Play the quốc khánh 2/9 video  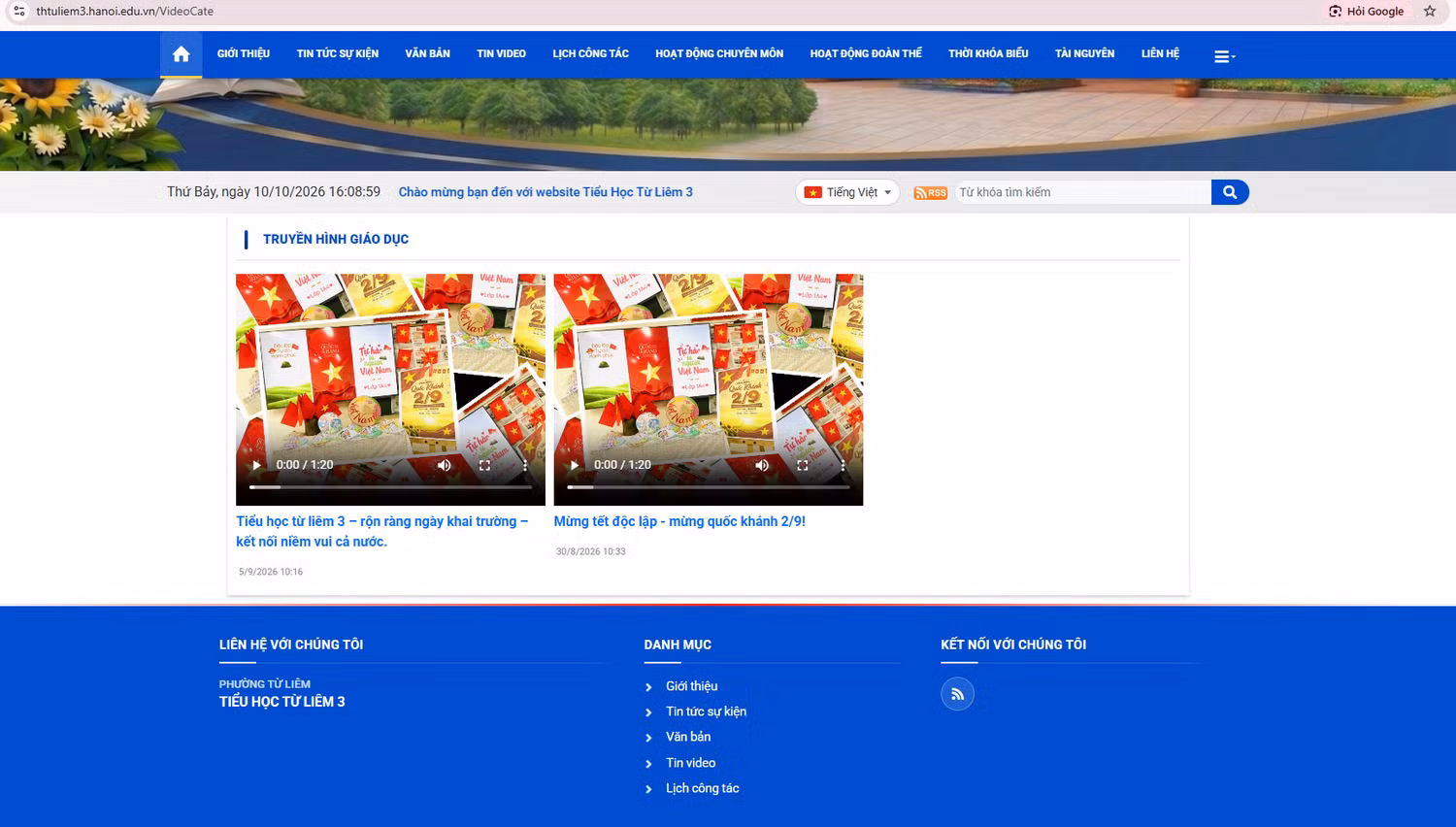click(x=575, y=465)
